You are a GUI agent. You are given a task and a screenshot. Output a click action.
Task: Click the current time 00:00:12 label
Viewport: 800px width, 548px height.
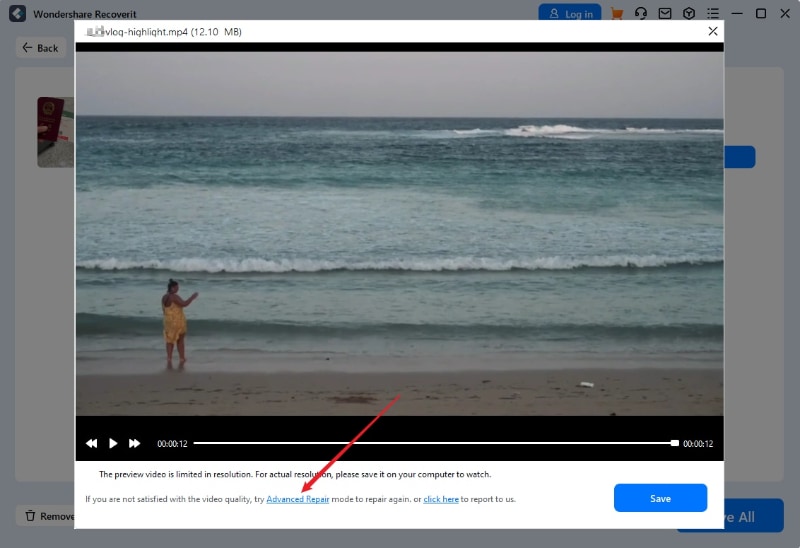(172, 444)
